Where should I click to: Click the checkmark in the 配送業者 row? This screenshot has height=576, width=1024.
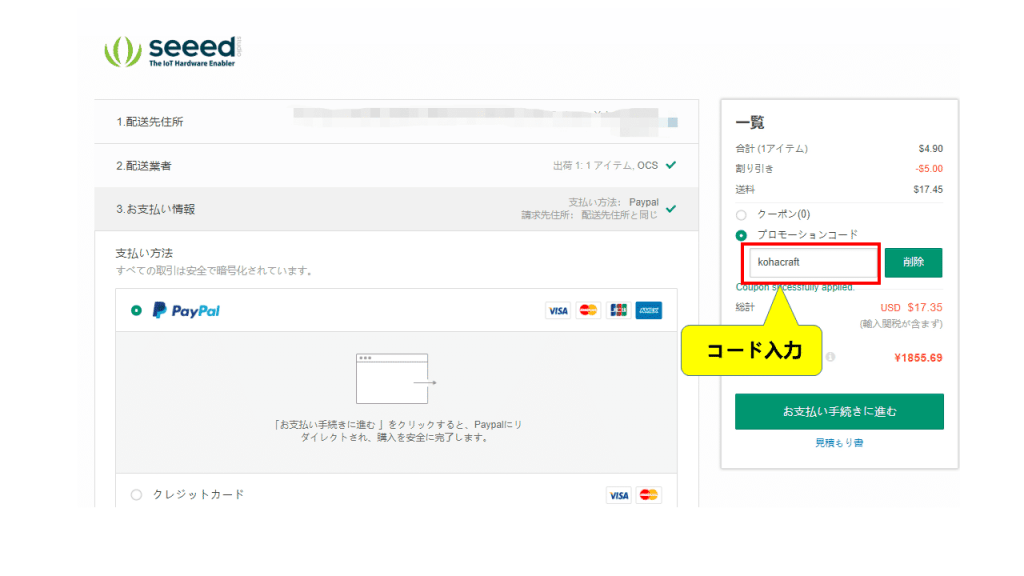click(671, 165)
